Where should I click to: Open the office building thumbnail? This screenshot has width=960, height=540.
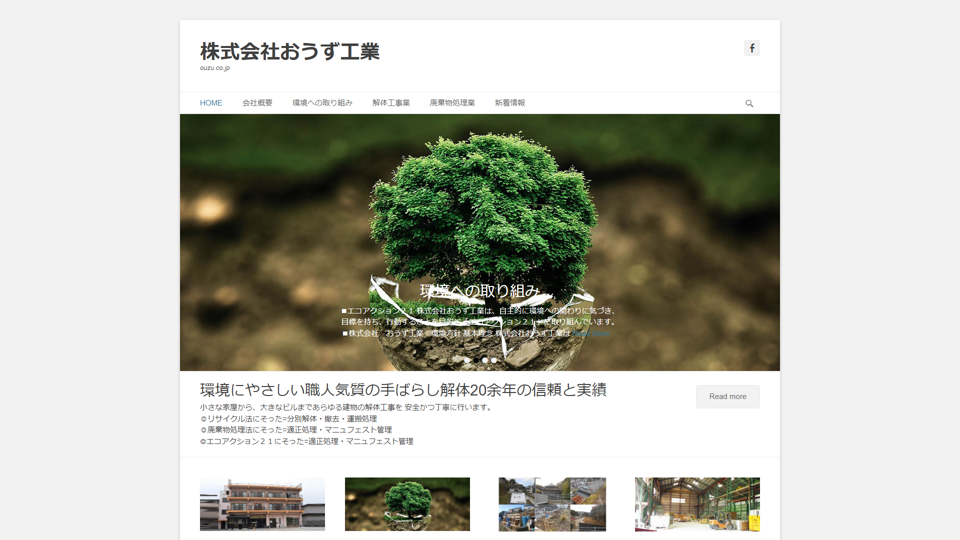262,504
